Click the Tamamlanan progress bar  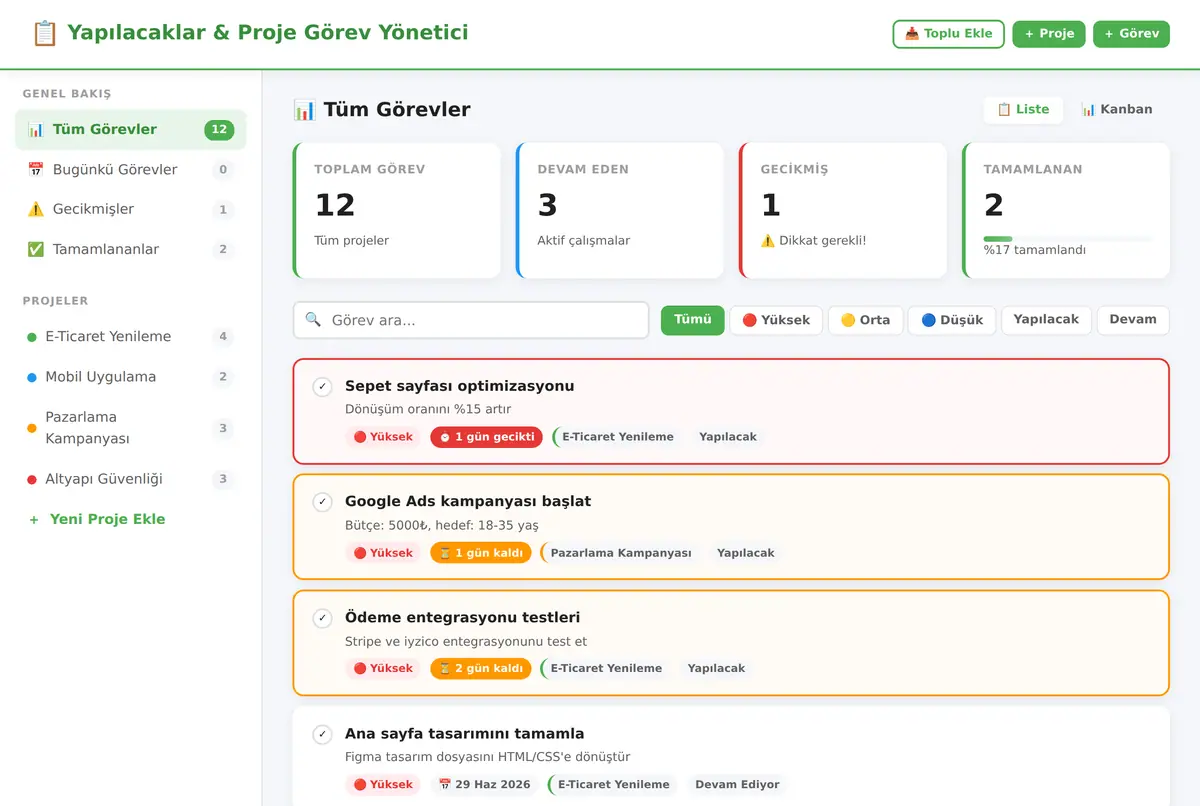pos(1066,239)
